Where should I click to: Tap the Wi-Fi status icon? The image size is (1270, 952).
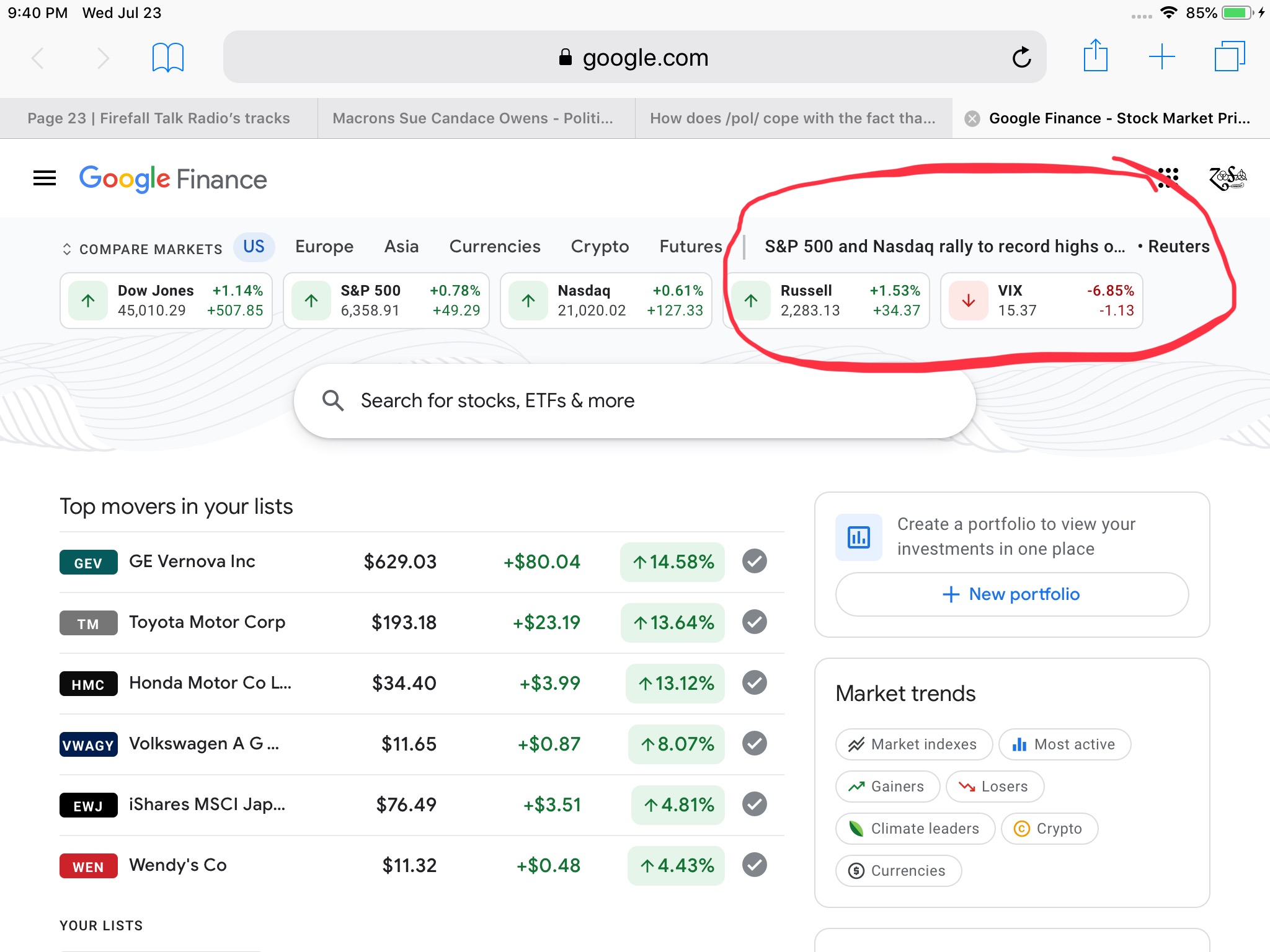click(x=1169, y=12)
